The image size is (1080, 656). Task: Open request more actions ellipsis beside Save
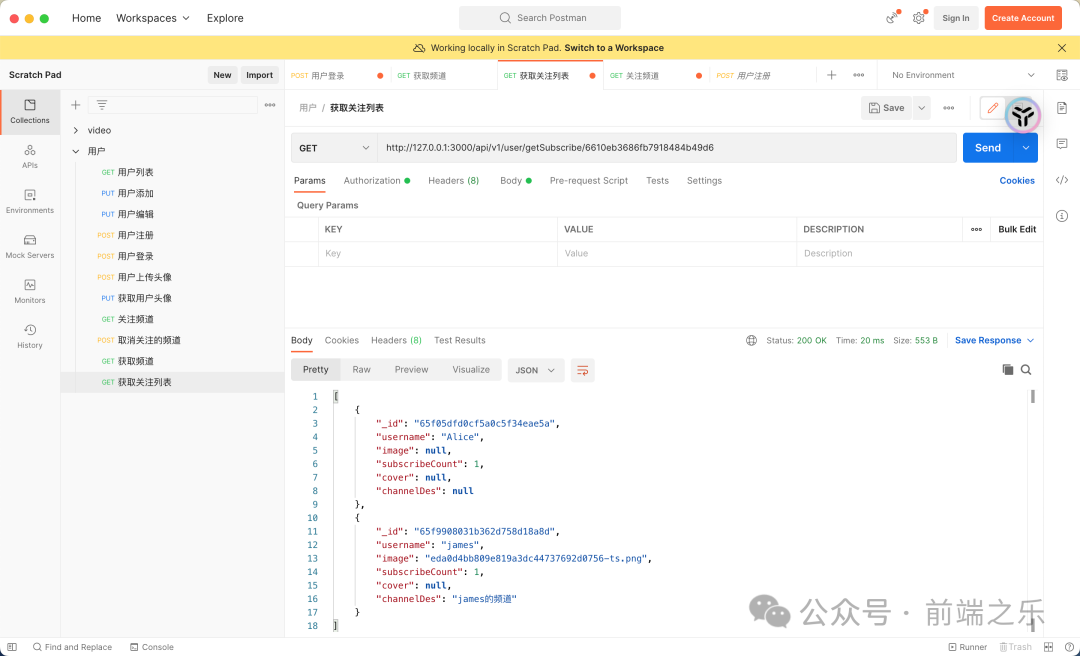pos(948,108)
